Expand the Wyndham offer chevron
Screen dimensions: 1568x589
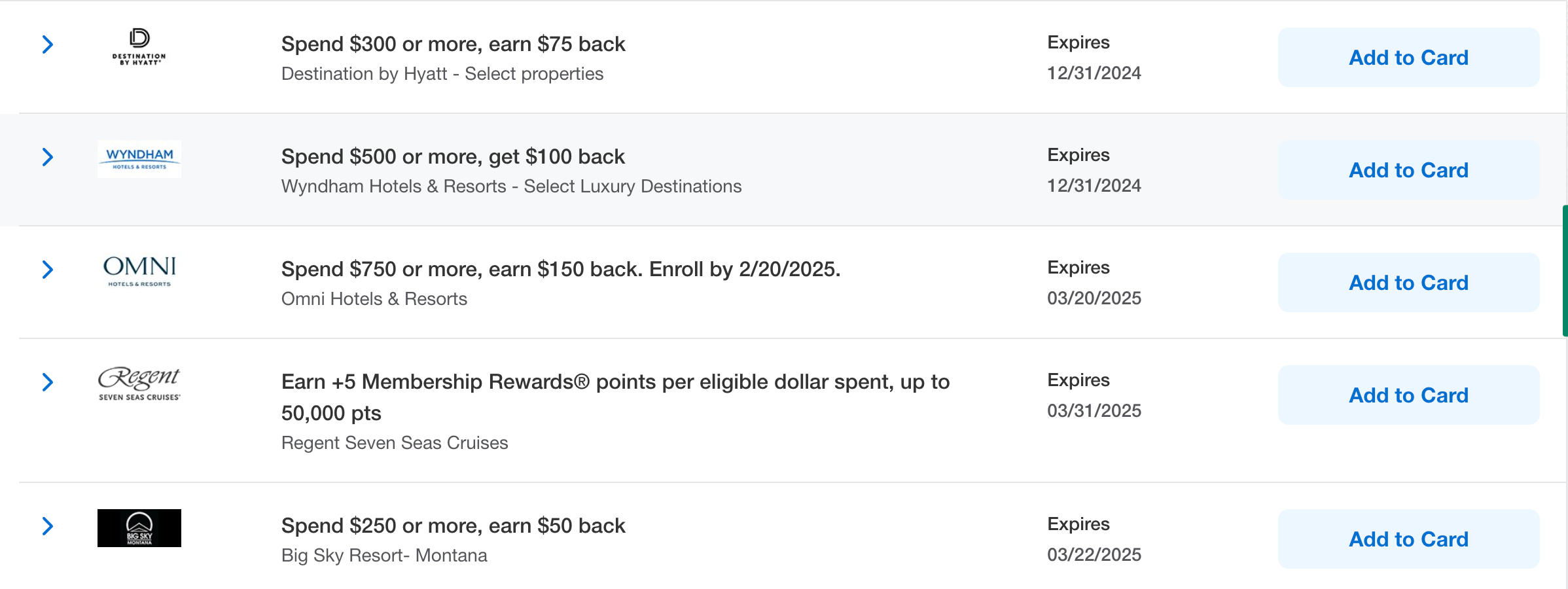[x=48, y=157]
